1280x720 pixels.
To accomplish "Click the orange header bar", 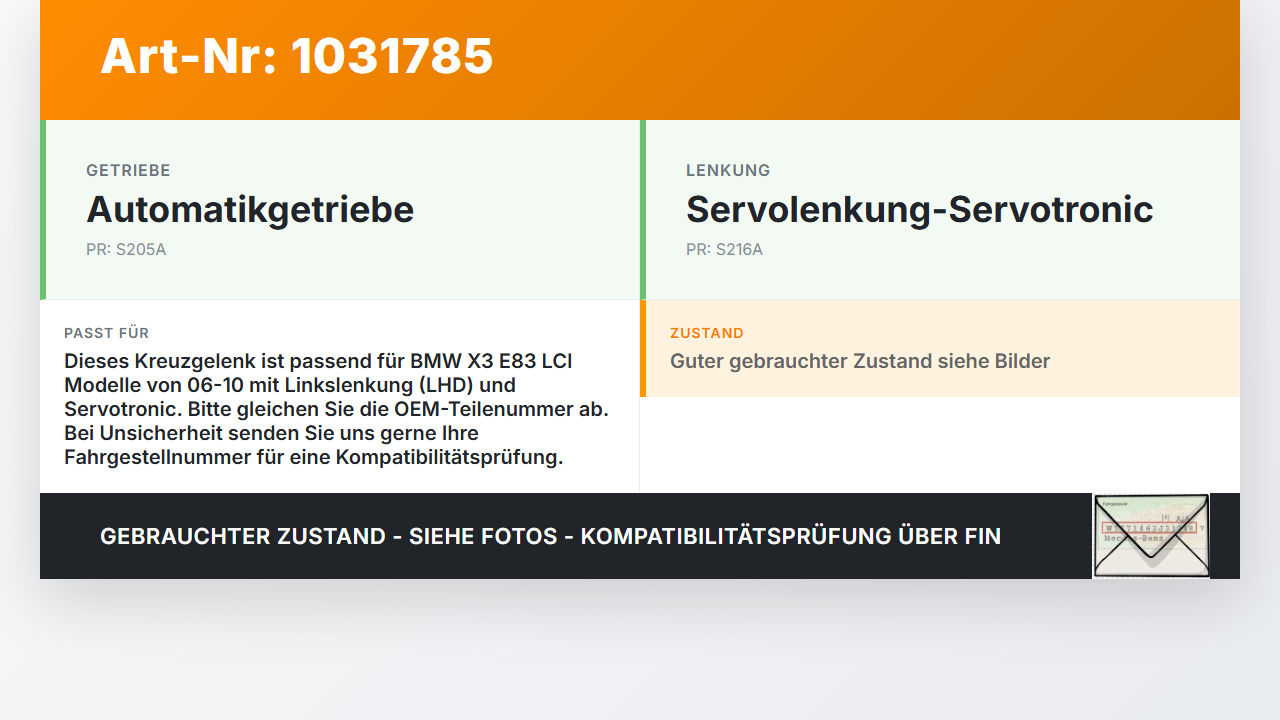I will 640,60.
